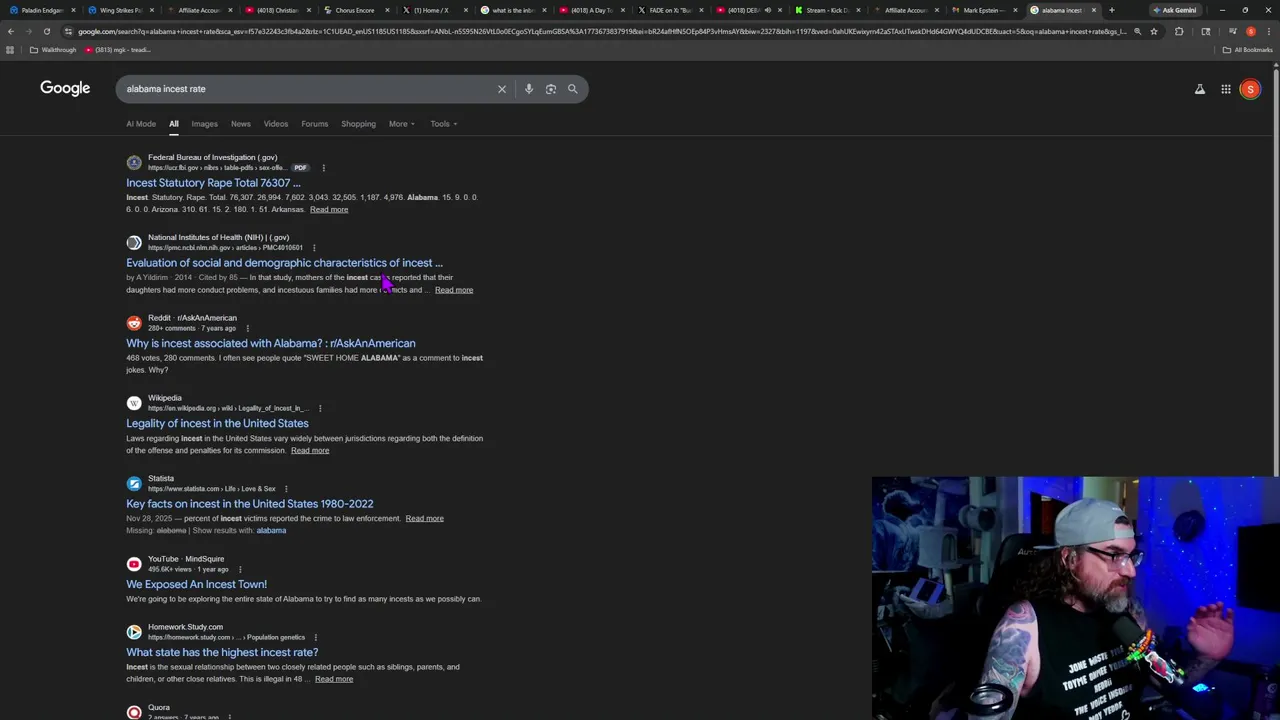Reload the page with the refresh icon
The image size is (1280, 720).
tap(46, 31)
